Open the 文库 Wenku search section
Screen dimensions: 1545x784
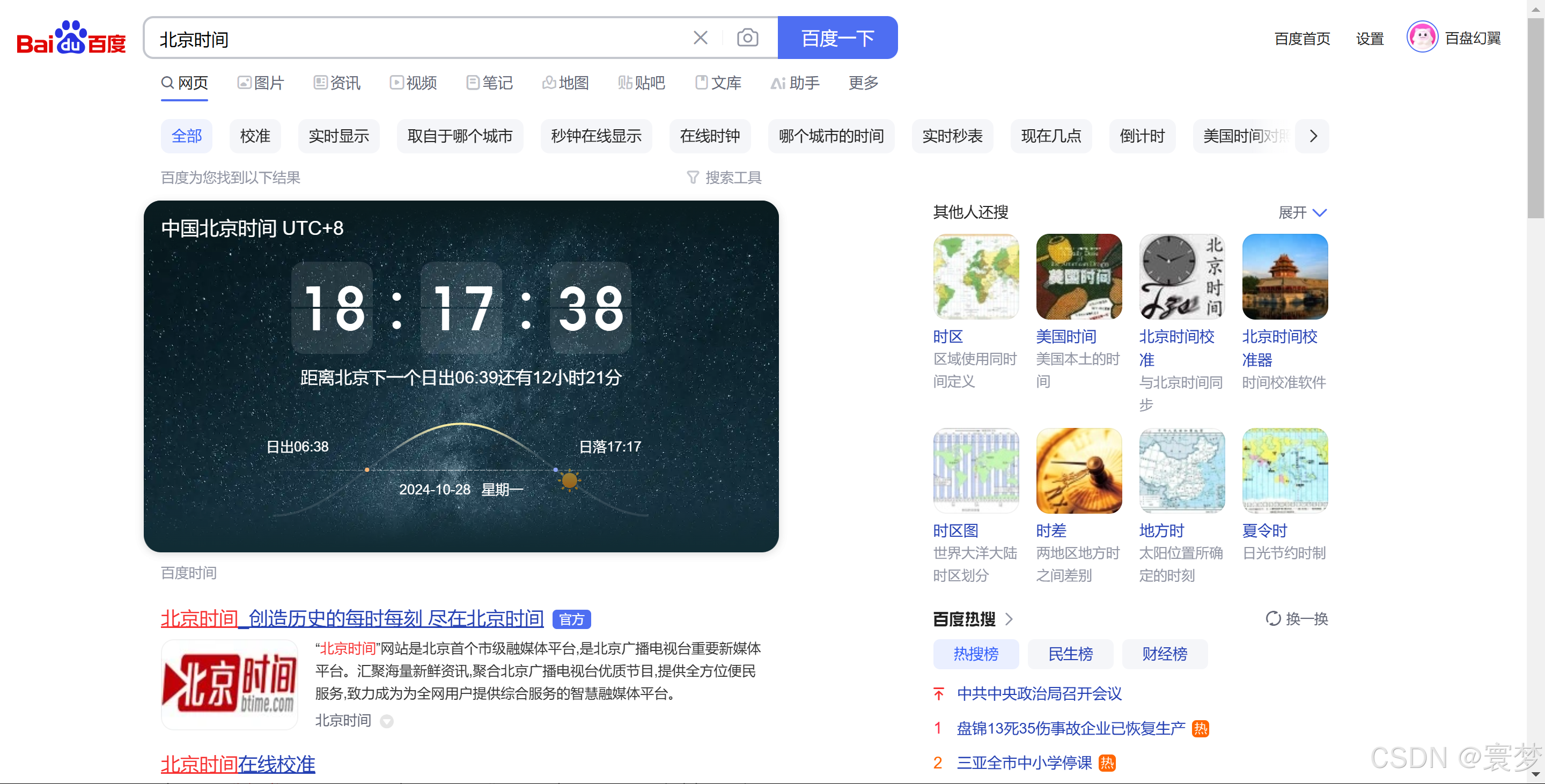(x=717, y=83)
